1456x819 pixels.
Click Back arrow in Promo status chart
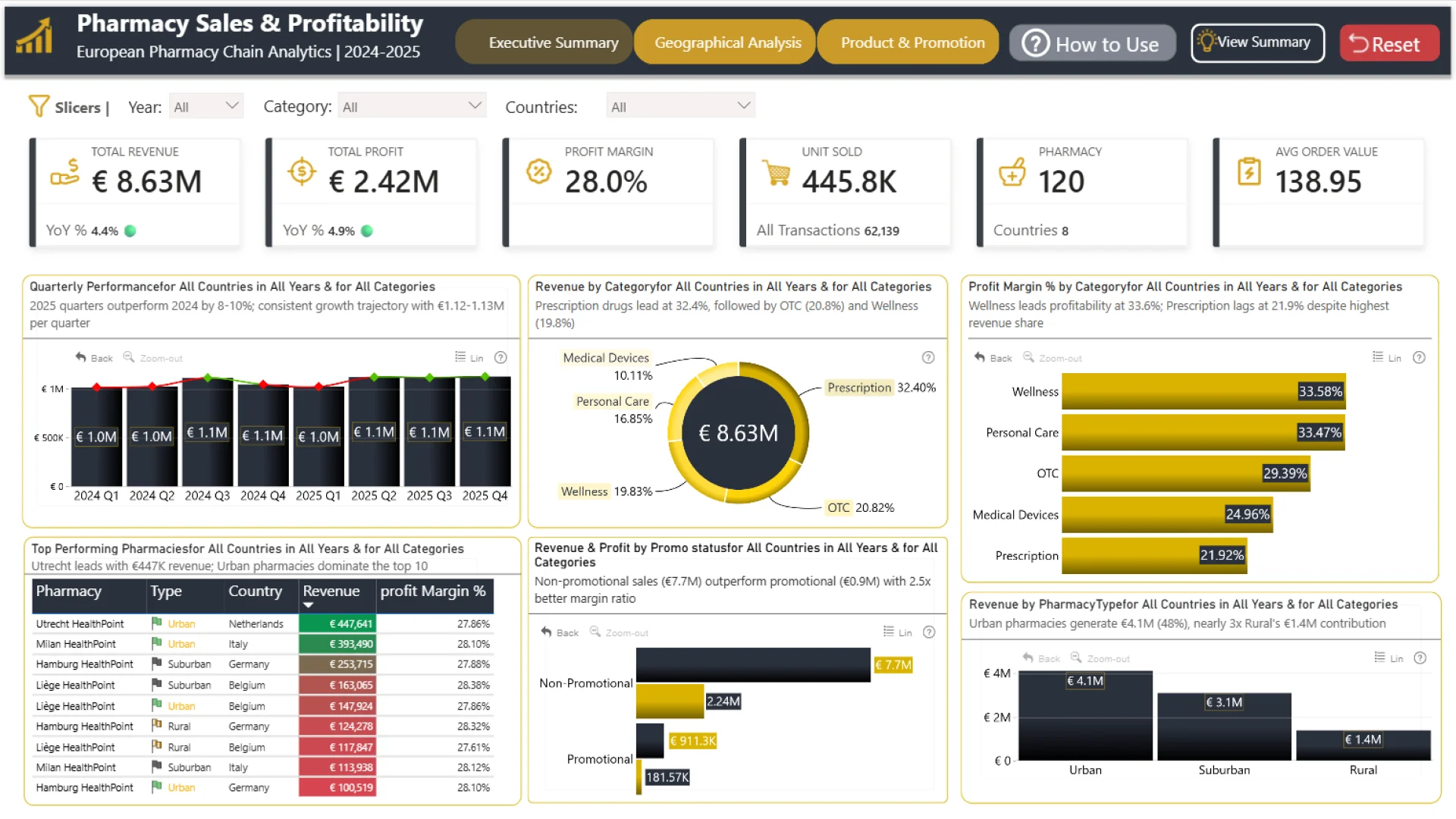546,632
